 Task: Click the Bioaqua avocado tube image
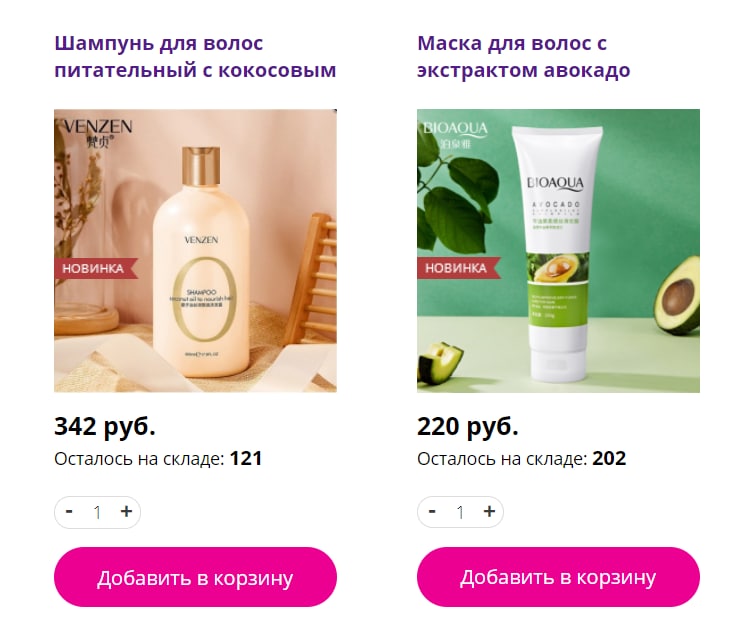(x=558, y=251)
